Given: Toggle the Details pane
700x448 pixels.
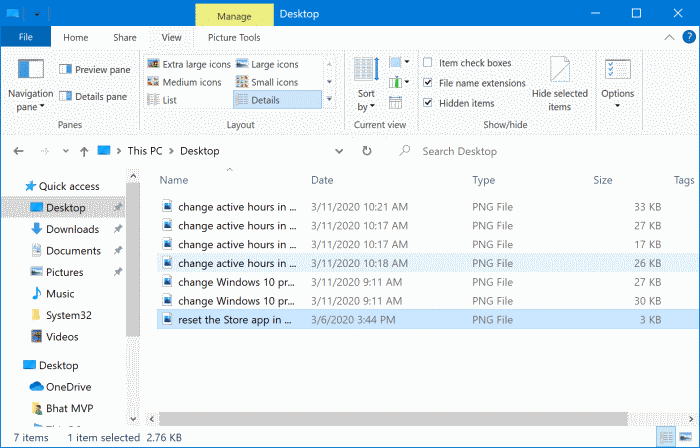Looking at the screenshot, I should 93,96.
